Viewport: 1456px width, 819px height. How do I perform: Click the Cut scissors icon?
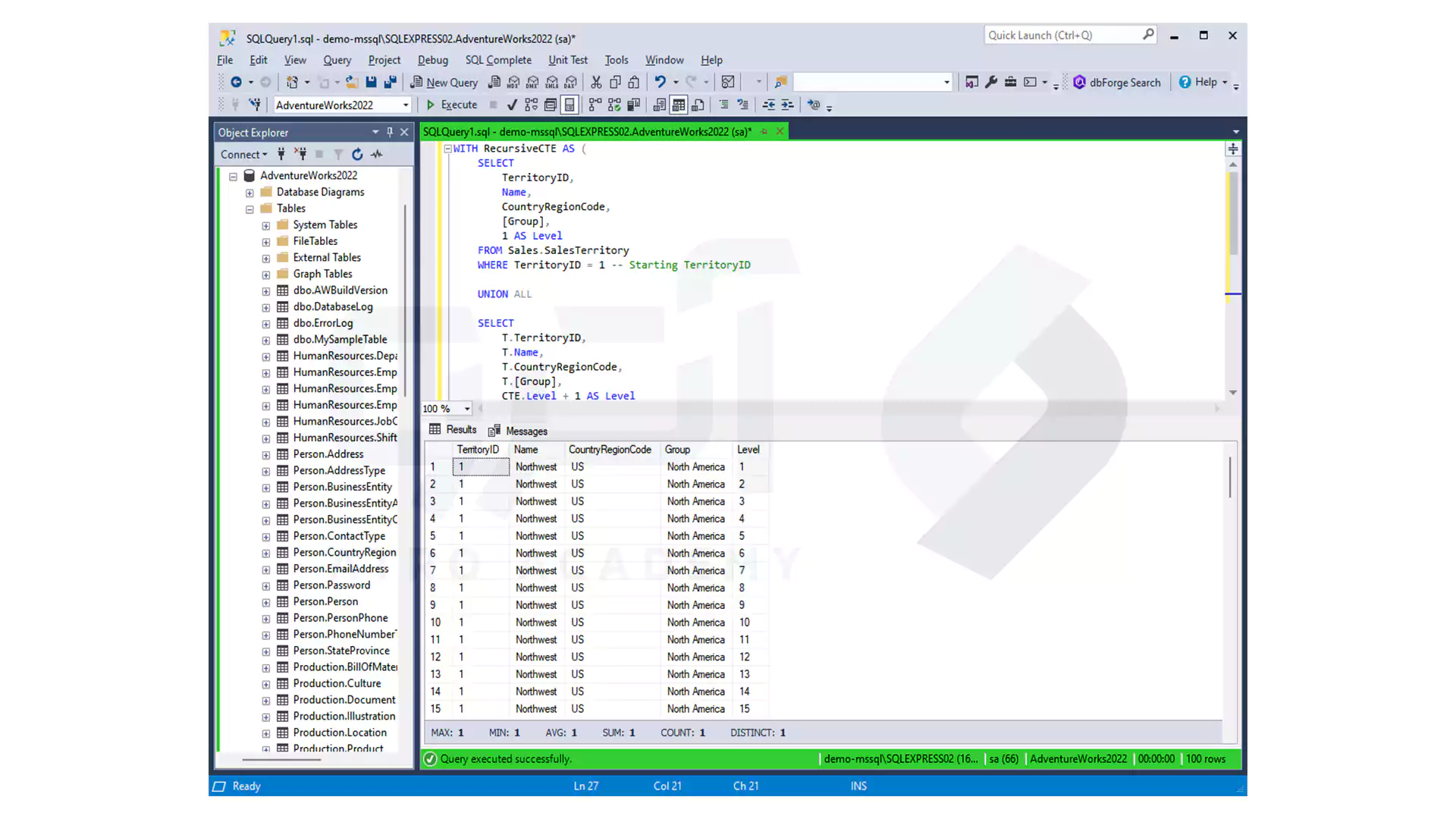click(x=596, y=82)
